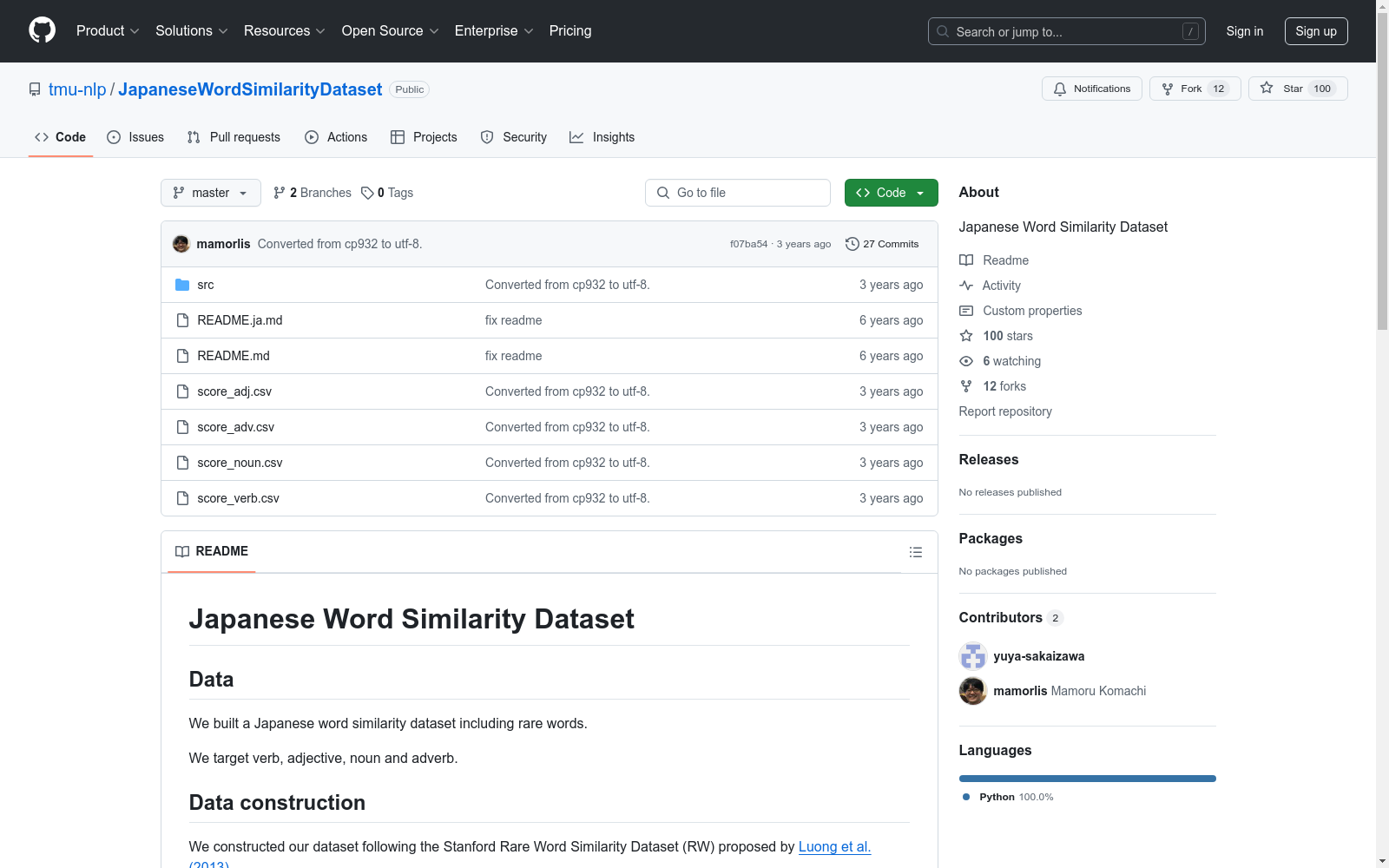The height and width of the screenshot is (868, 1389).
Task: Select the Code repository tab
Action: pos(61,137)
